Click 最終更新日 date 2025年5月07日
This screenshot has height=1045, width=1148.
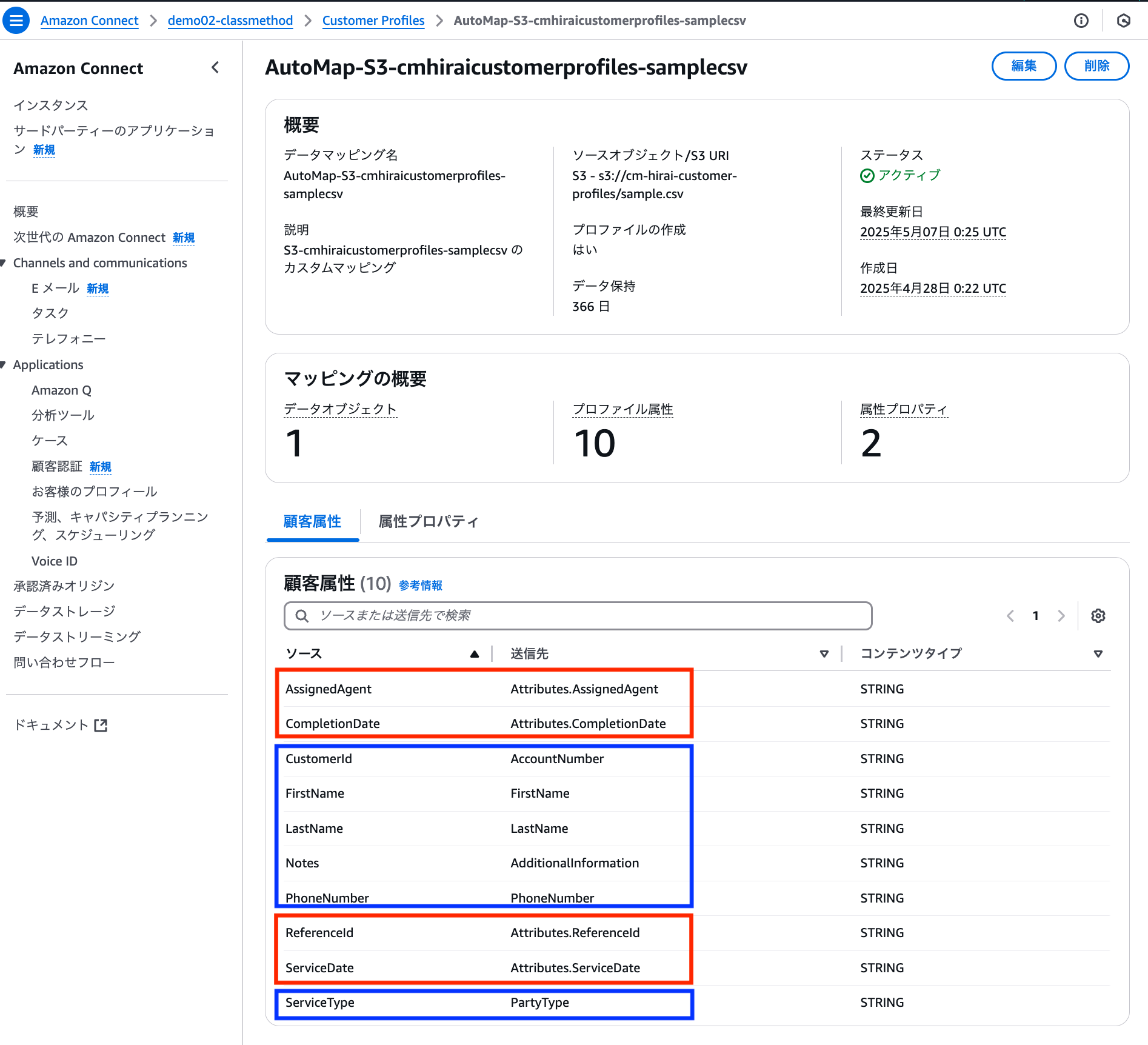[933, 232]
